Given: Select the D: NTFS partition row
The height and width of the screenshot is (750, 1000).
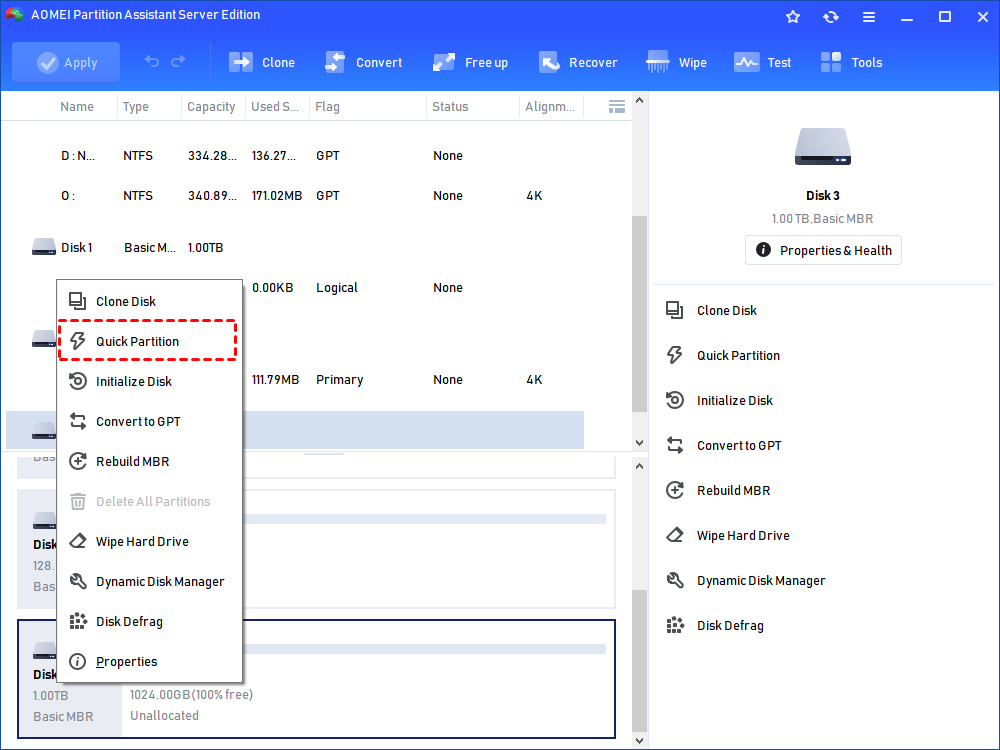Looking at the screenshot, I should (295, 156).
